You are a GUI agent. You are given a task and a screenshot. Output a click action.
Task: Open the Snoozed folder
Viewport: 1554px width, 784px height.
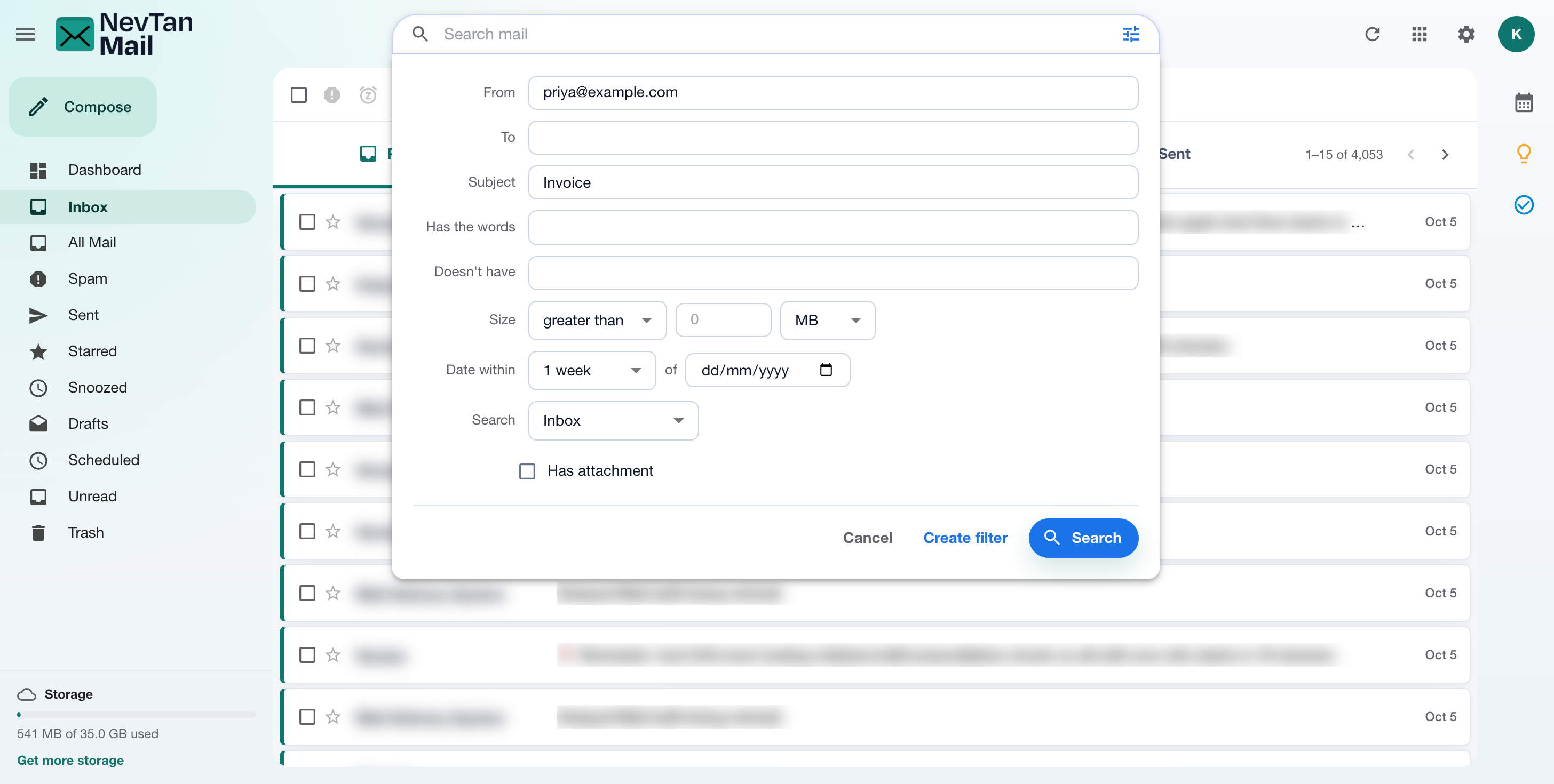128,387
